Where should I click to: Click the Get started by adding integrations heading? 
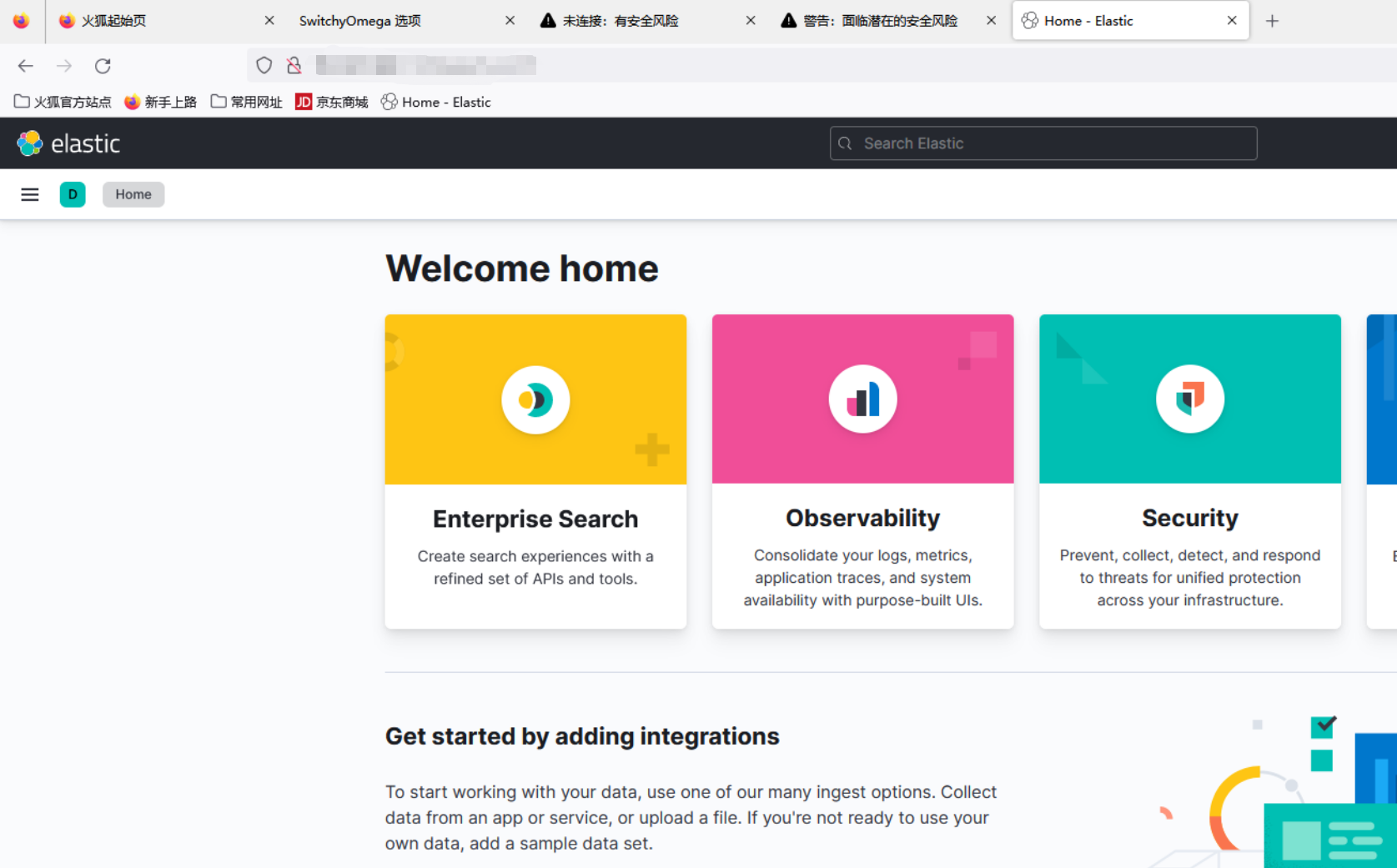point(582,736)
